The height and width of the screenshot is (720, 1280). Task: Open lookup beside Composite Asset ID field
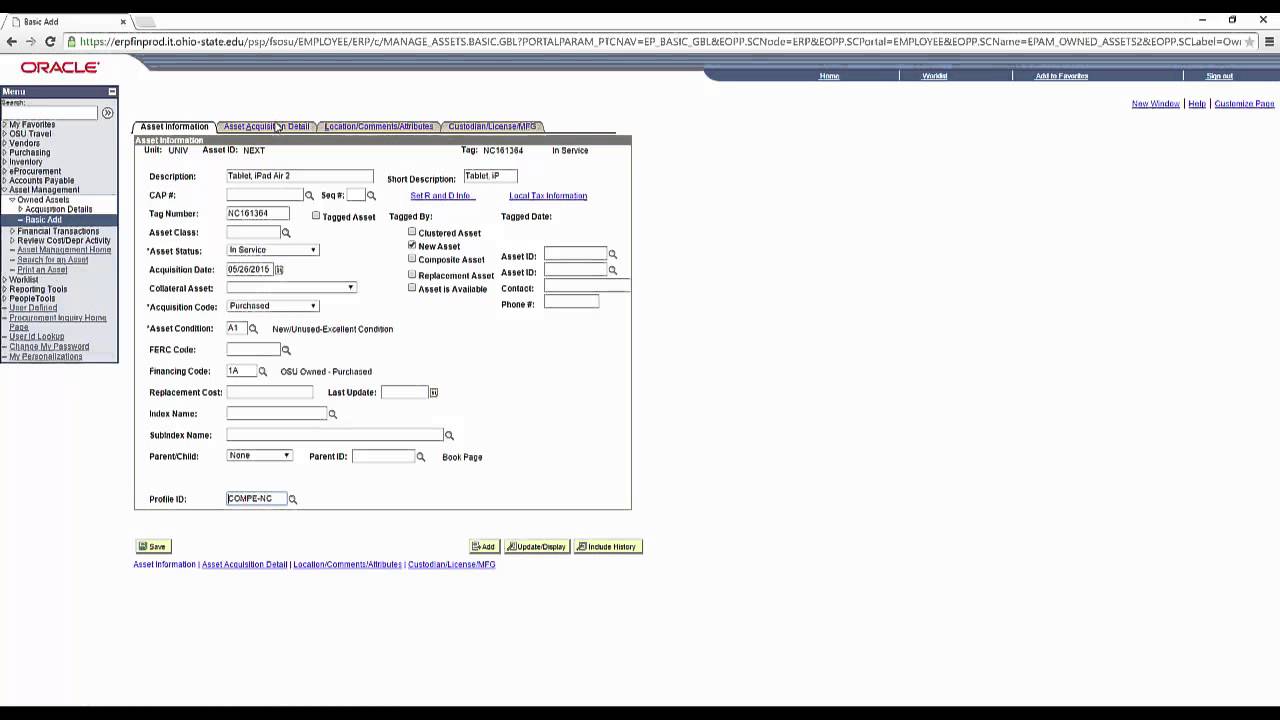tap(613, 255)
